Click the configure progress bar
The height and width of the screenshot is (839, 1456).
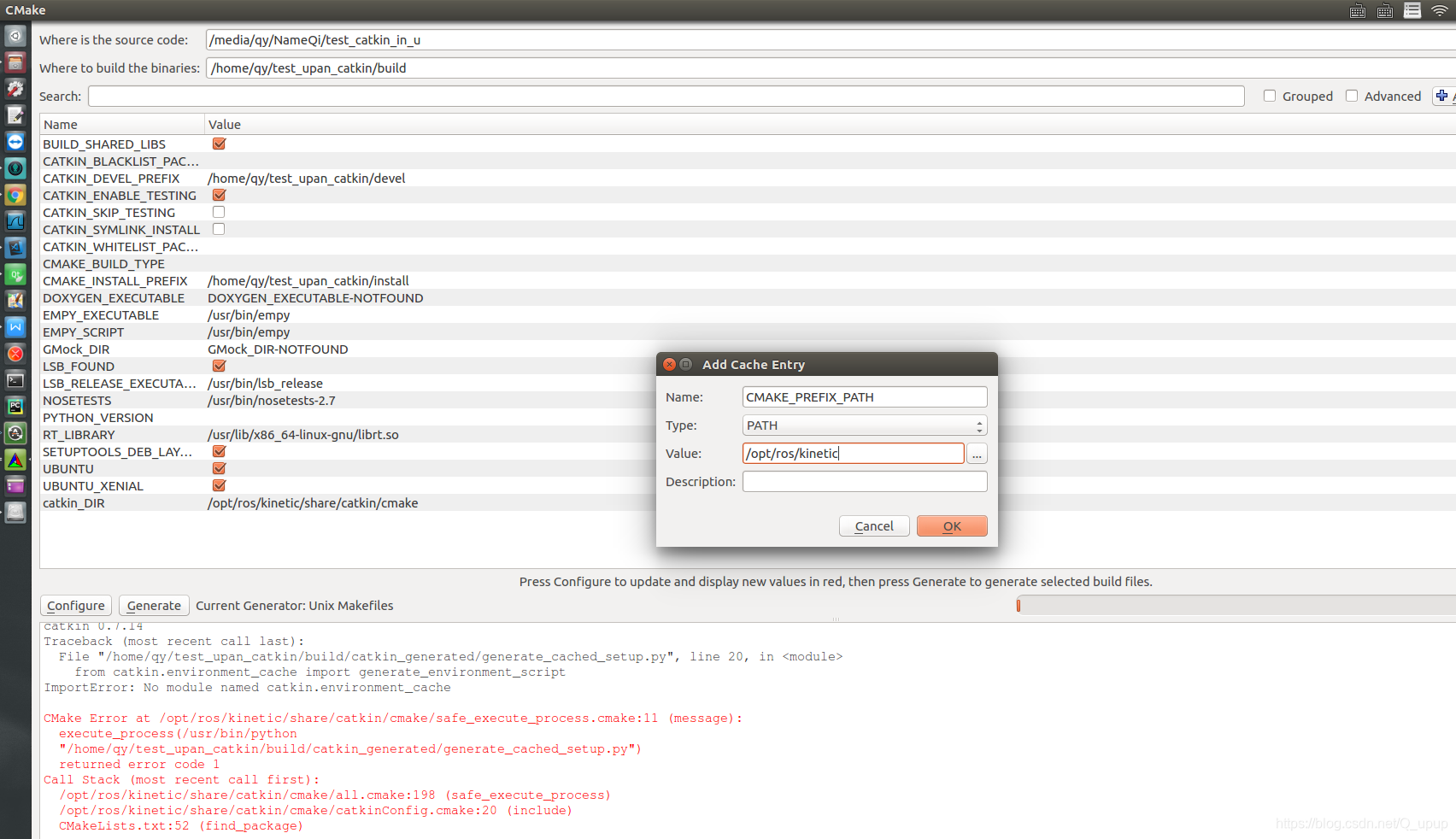click(x=1236, y=606)
